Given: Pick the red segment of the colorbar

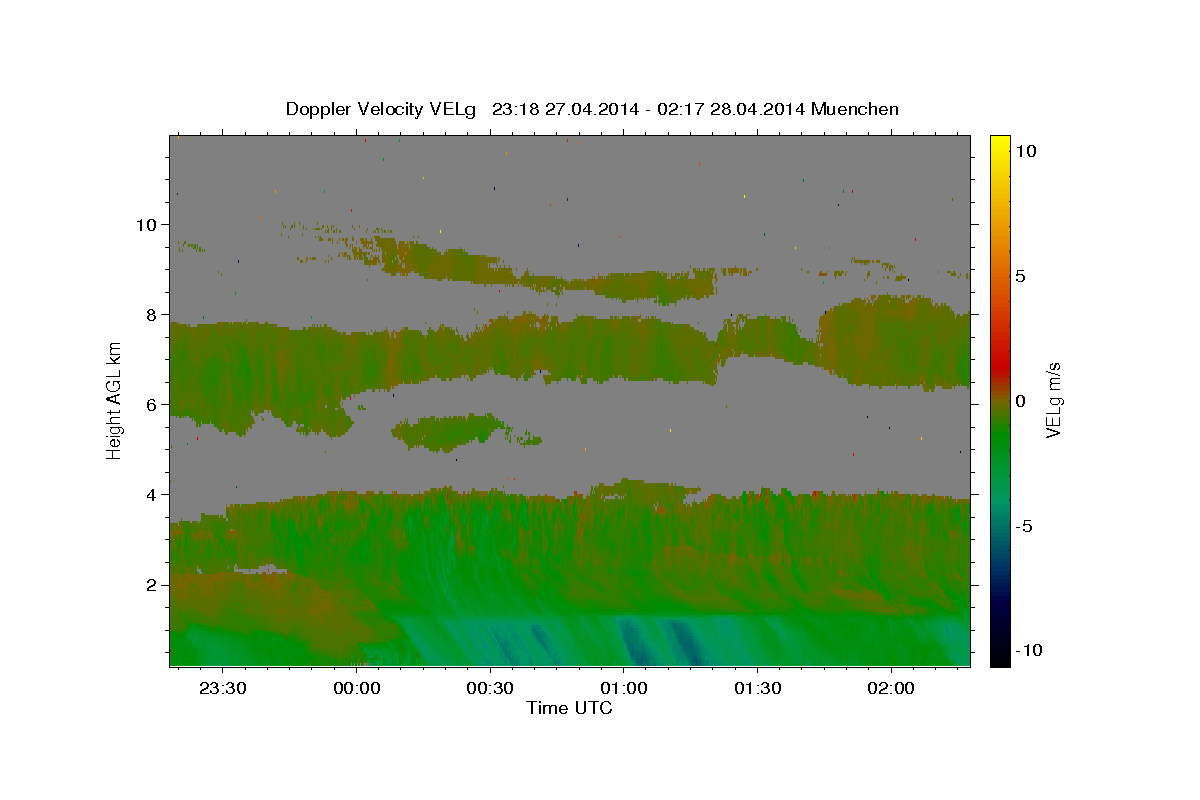Looking at the screenshot, I should (x=1000, y=362).
